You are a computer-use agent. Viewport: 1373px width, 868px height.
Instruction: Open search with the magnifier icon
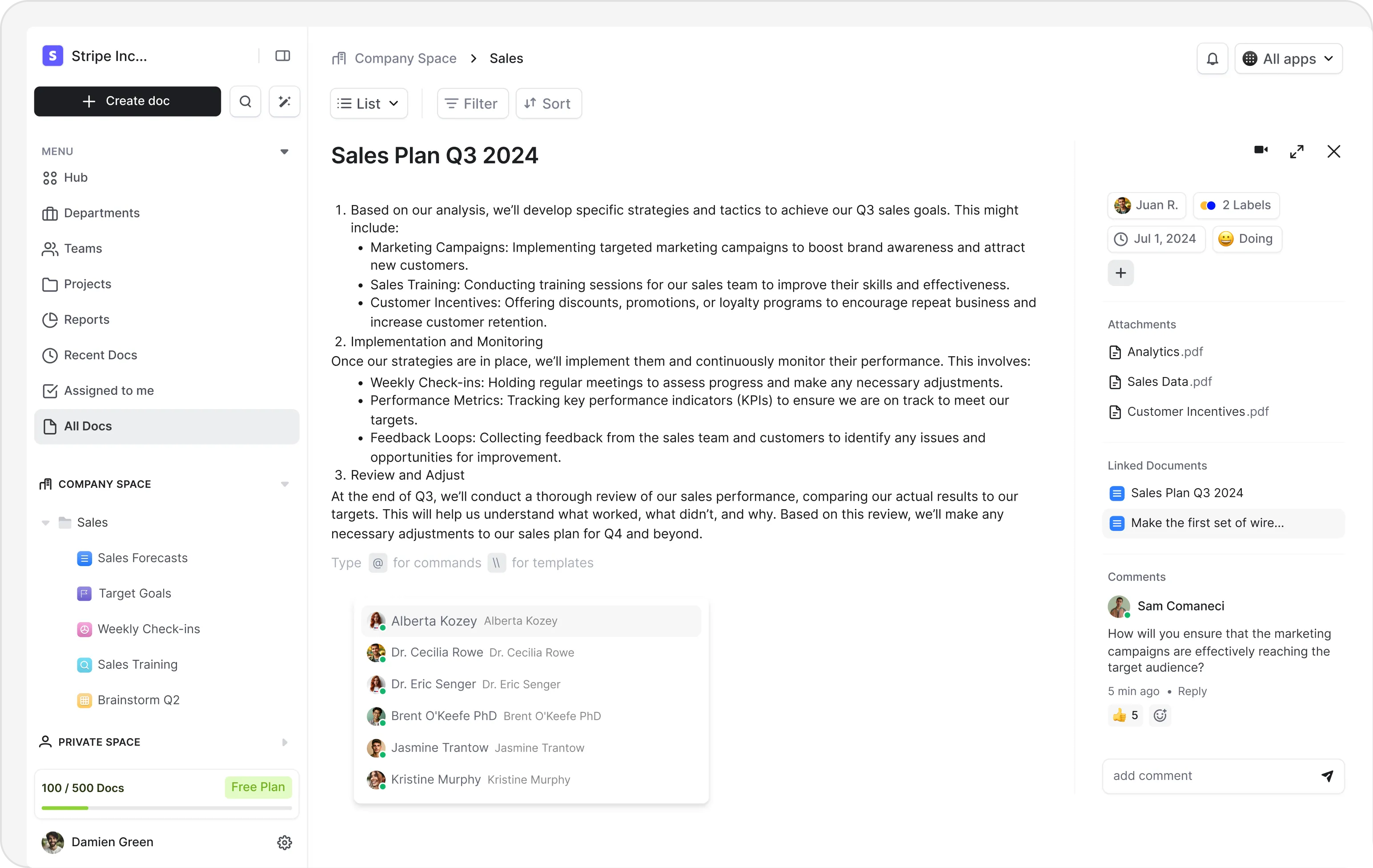click(x=245, y=101)
